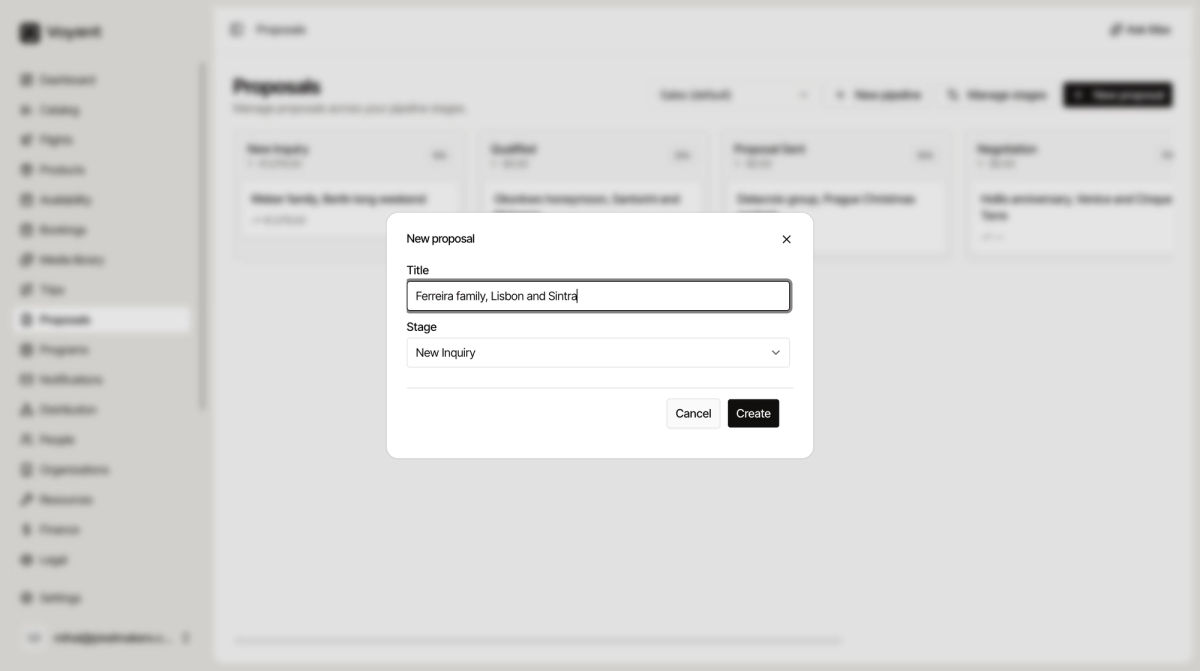1200x671 pixels.
Task: Click the "Title" field label
Action: 417,270
